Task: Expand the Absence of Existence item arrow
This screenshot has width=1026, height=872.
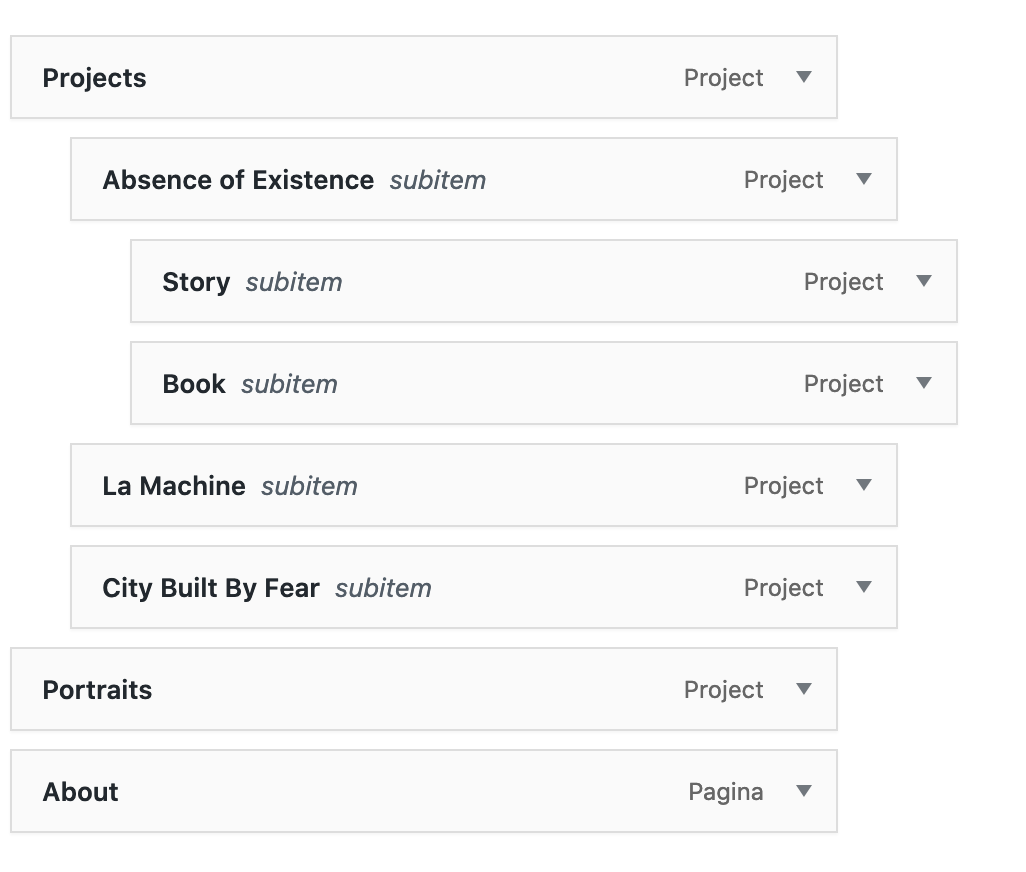Action: pyautogui.click(x=864, y=180)
